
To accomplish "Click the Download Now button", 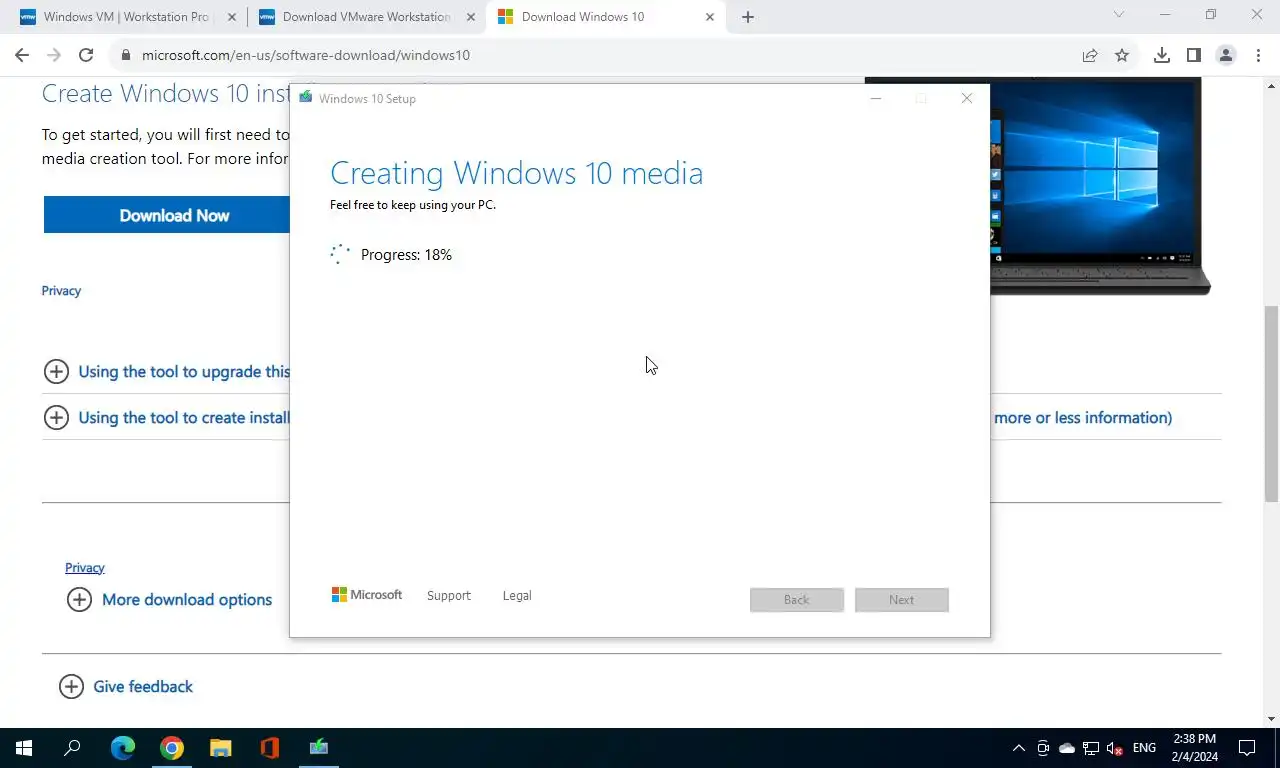I will point(167,215).
